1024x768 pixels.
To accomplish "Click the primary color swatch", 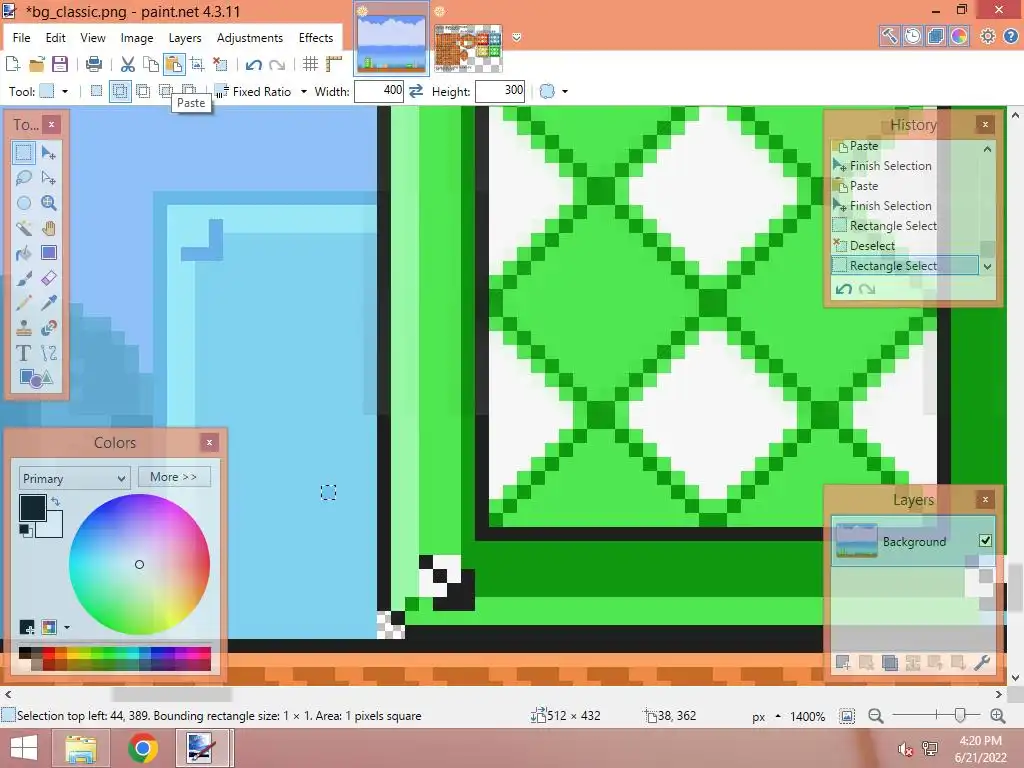I will point(32,507).
